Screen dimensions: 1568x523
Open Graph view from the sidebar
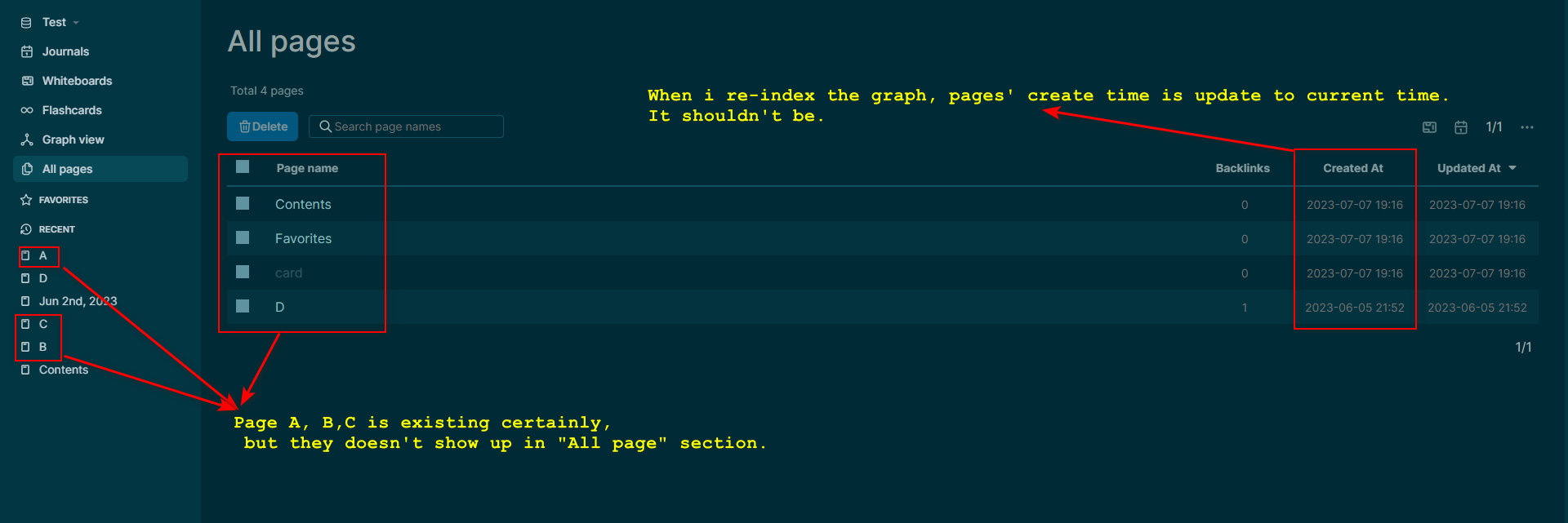point(73,139)
